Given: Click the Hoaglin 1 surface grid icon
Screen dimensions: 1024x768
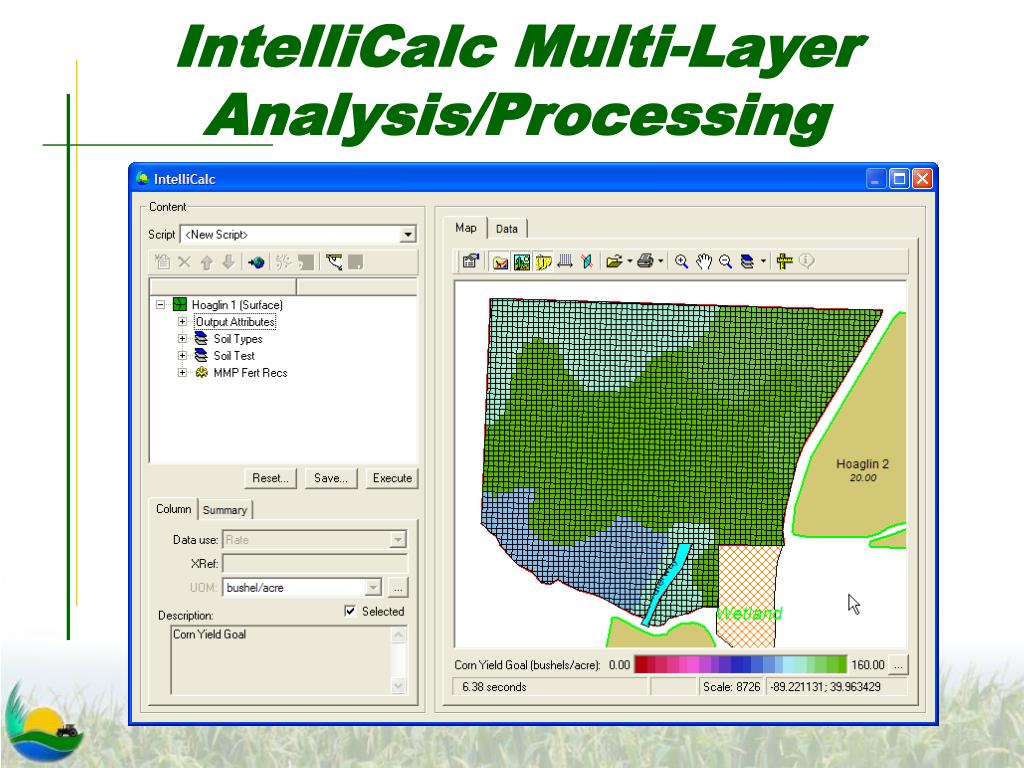Looking at the screenshot, I should click(x=180, y=304).
